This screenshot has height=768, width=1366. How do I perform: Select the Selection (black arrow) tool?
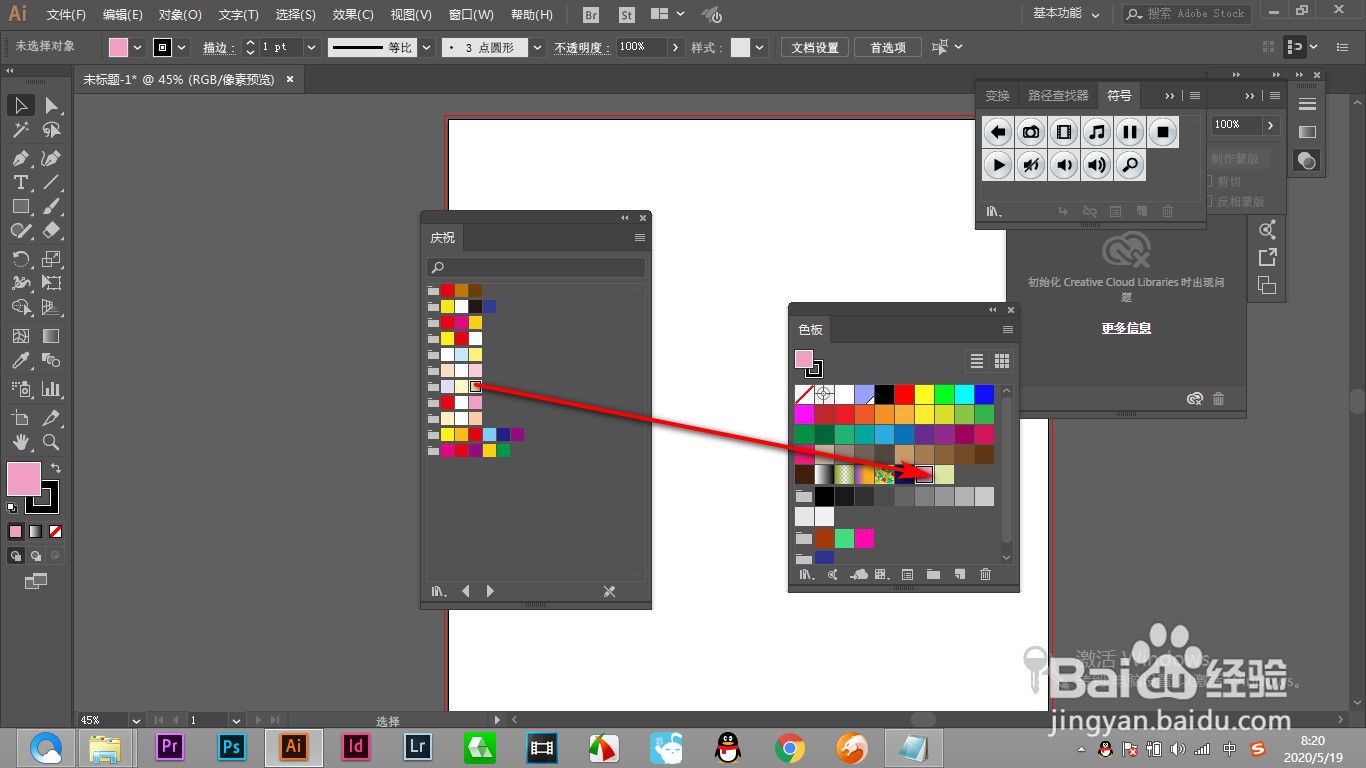click(21, 106)
